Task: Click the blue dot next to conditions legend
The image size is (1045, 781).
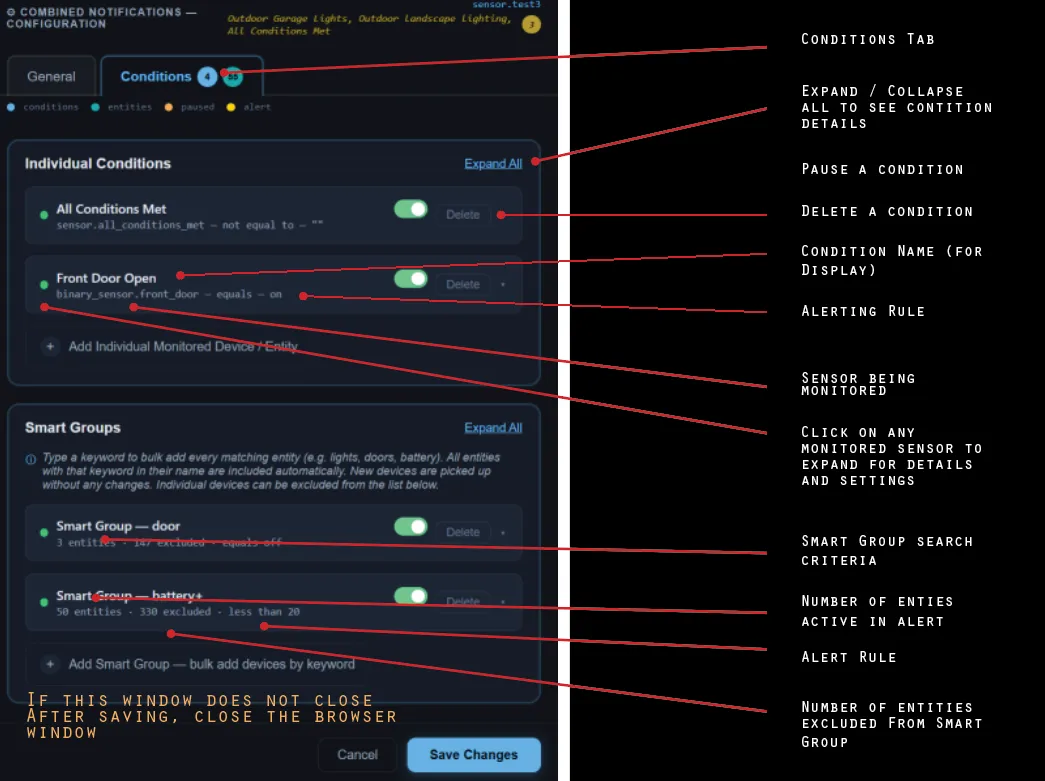Action: coord(11,107)
